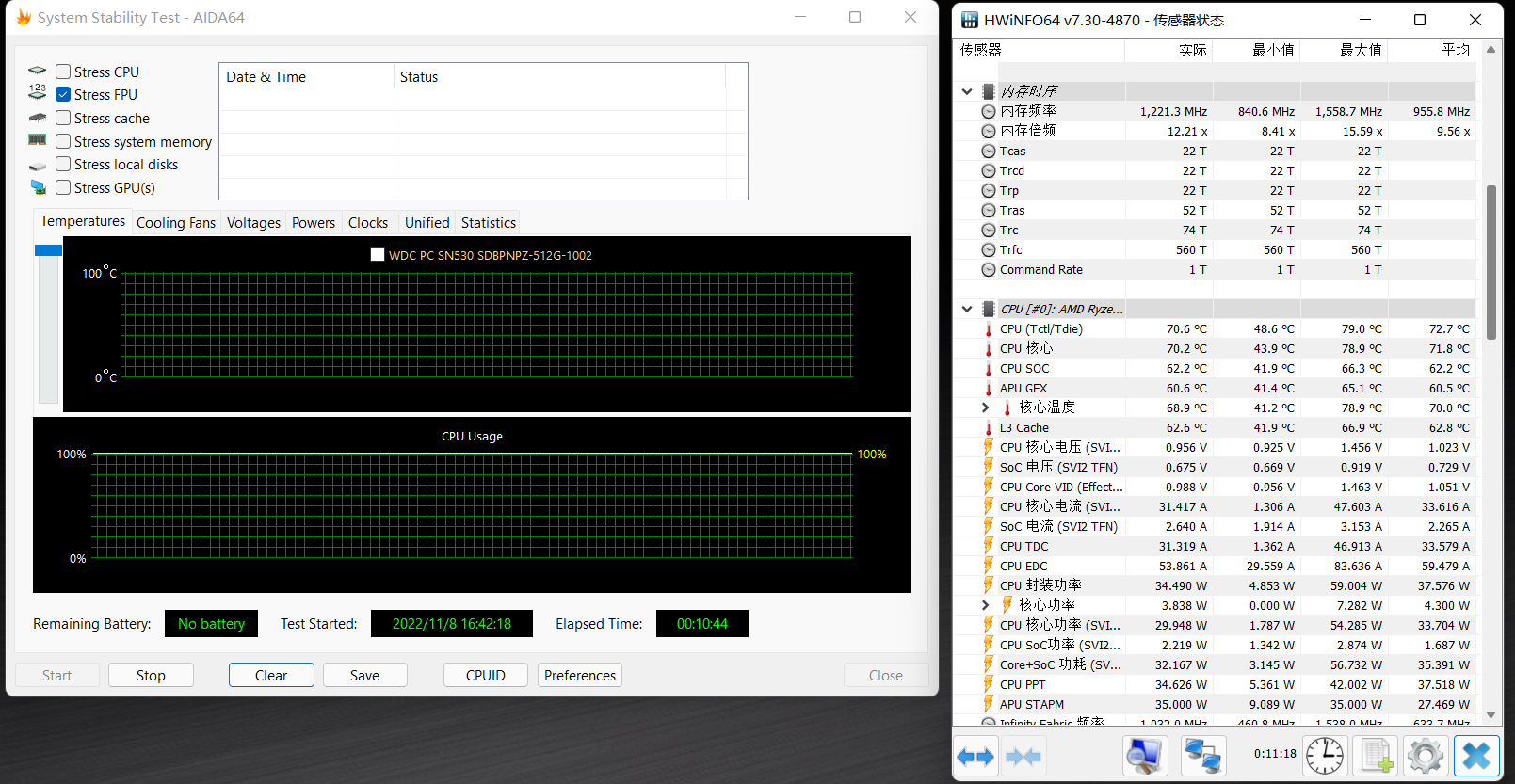Switch to the Cooling Fans tab

click(176, 223)
